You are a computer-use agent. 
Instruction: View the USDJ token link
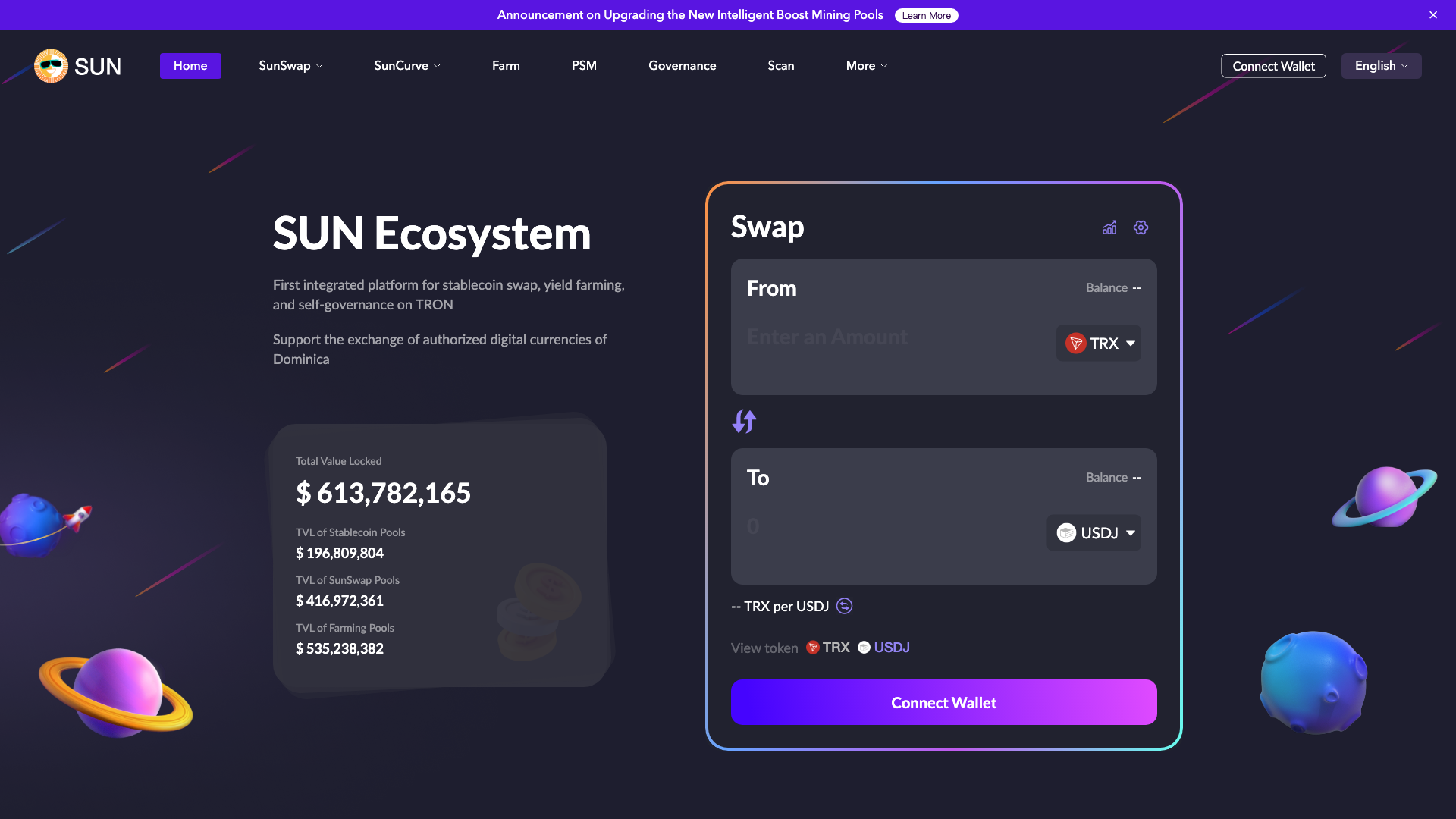[883, 648]
